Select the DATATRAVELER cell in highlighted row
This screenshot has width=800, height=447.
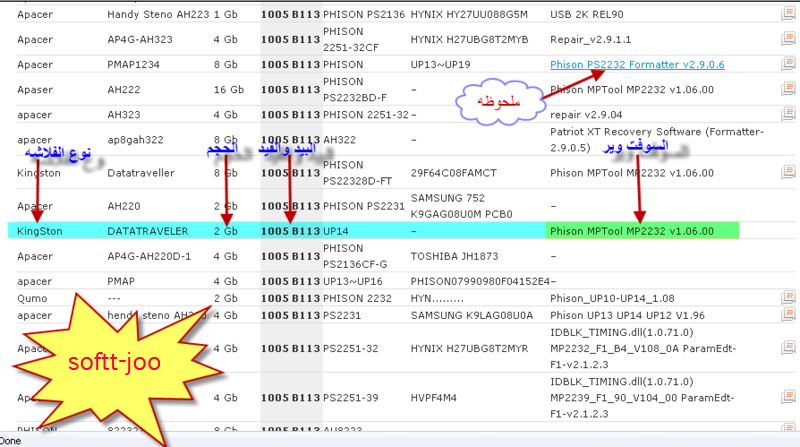pos(147,231)
